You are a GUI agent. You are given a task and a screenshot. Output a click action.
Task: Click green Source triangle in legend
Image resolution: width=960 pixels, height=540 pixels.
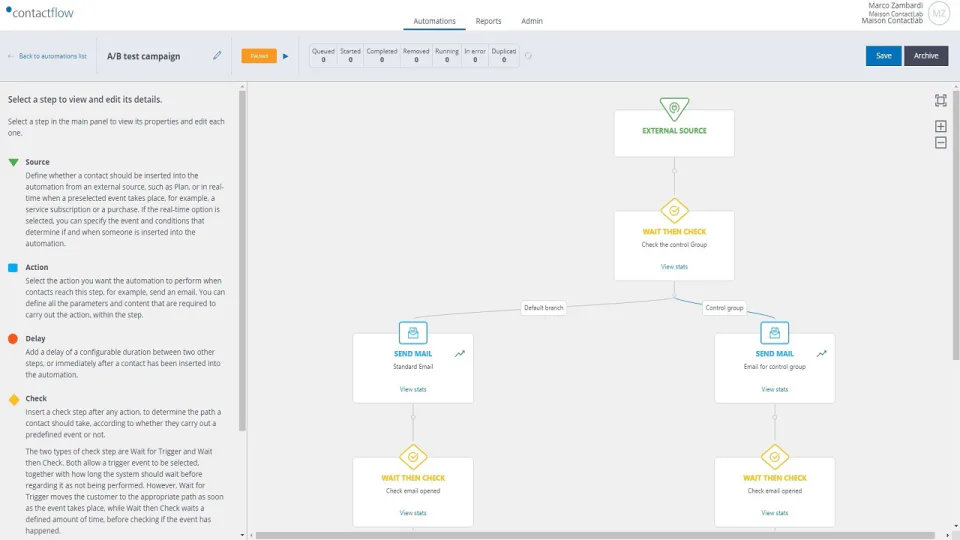point(13,162)
